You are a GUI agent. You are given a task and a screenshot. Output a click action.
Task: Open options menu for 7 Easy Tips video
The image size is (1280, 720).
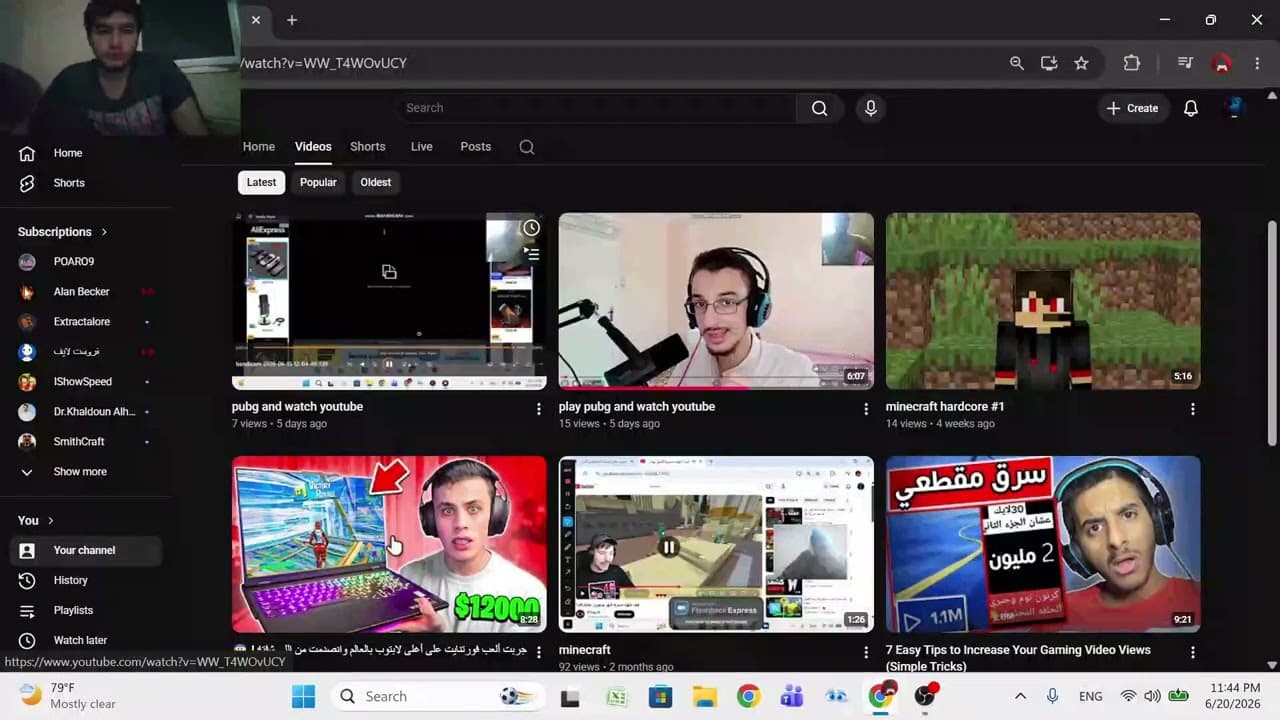(x=1192, y=652)
